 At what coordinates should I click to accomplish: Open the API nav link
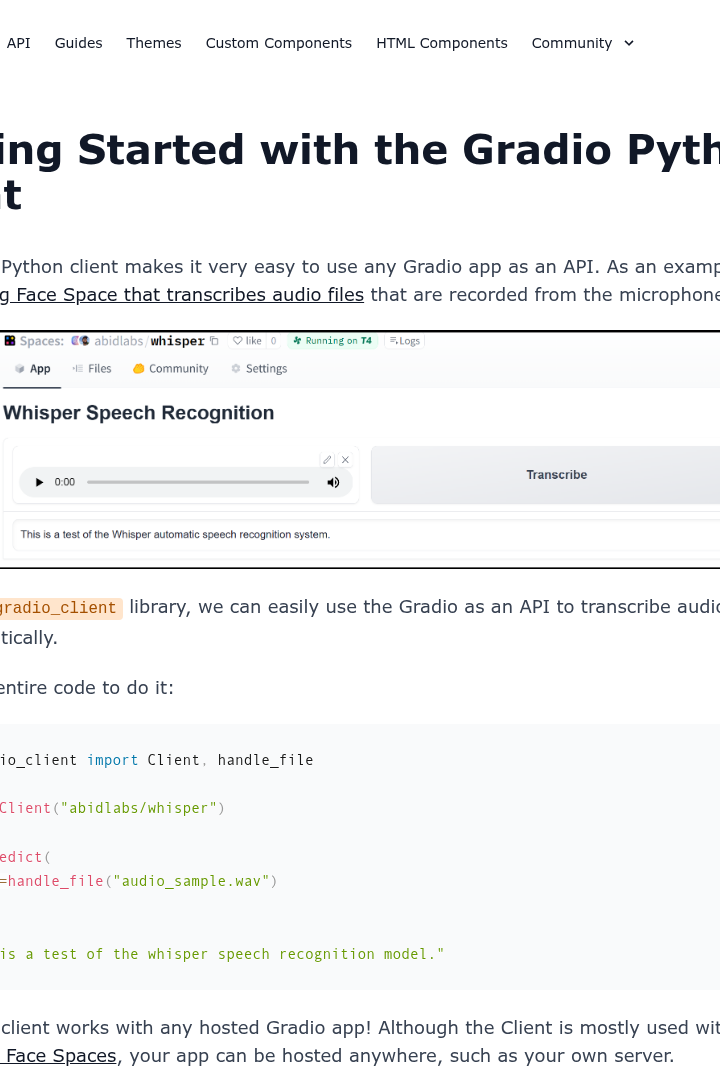(19, 43)
